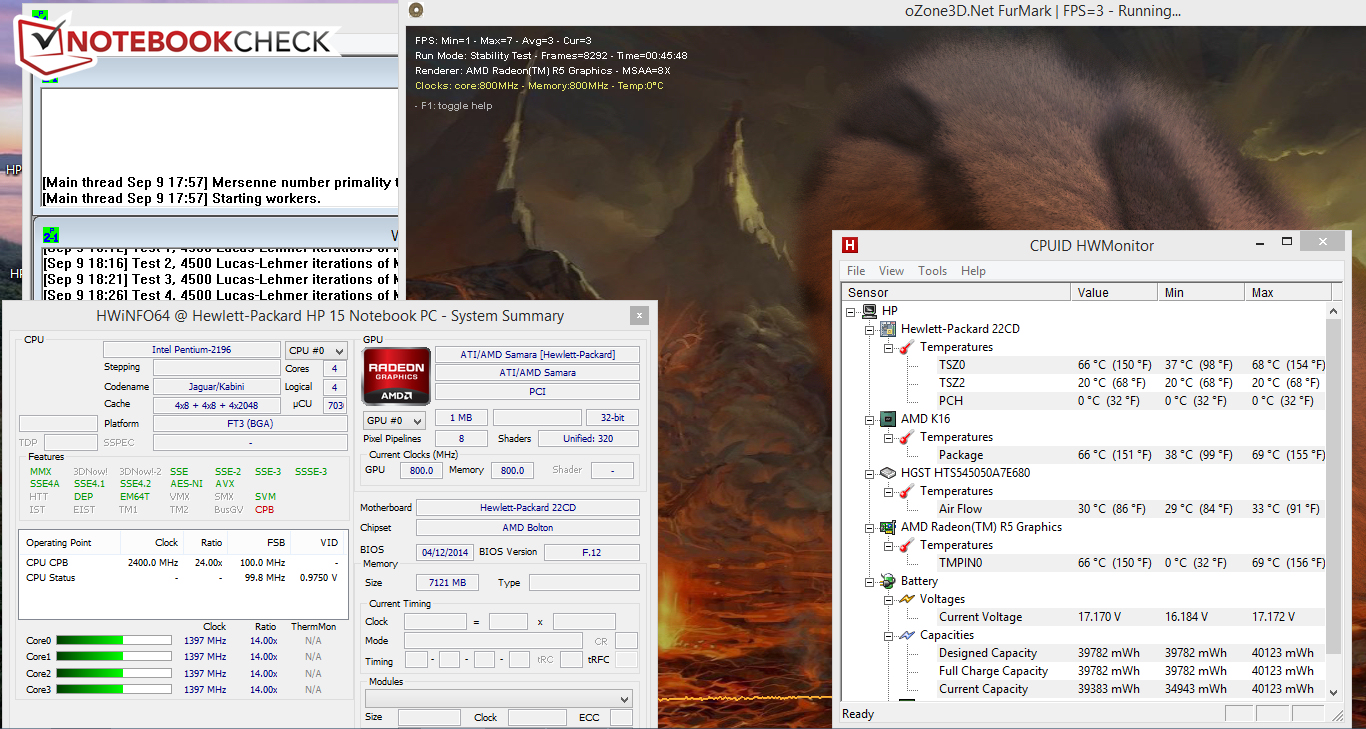Click the yellow Voltages waveform icon

[906, 599]
